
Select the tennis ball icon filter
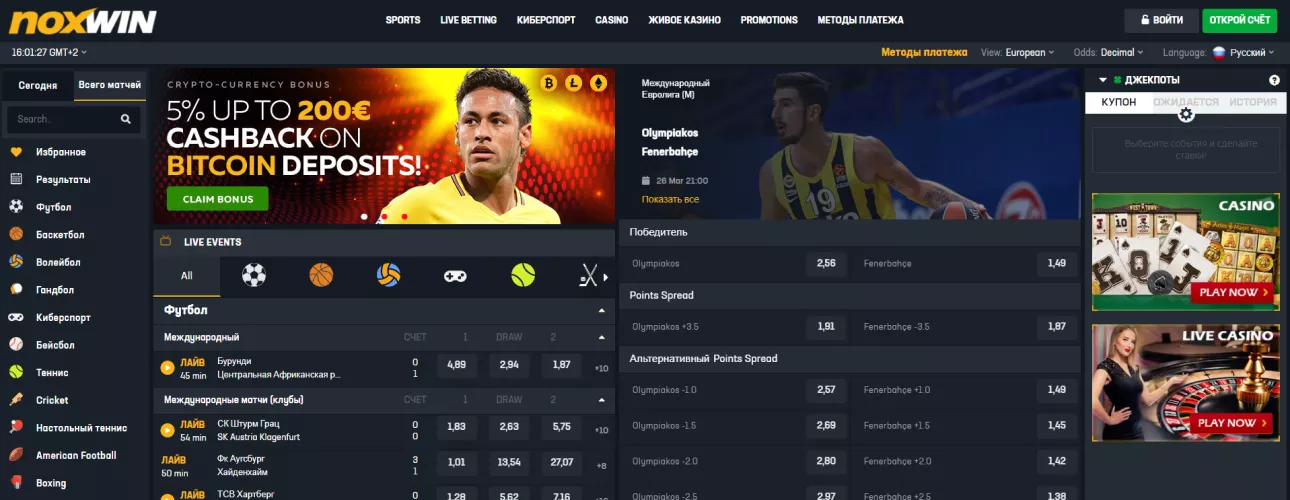[523, 275]
